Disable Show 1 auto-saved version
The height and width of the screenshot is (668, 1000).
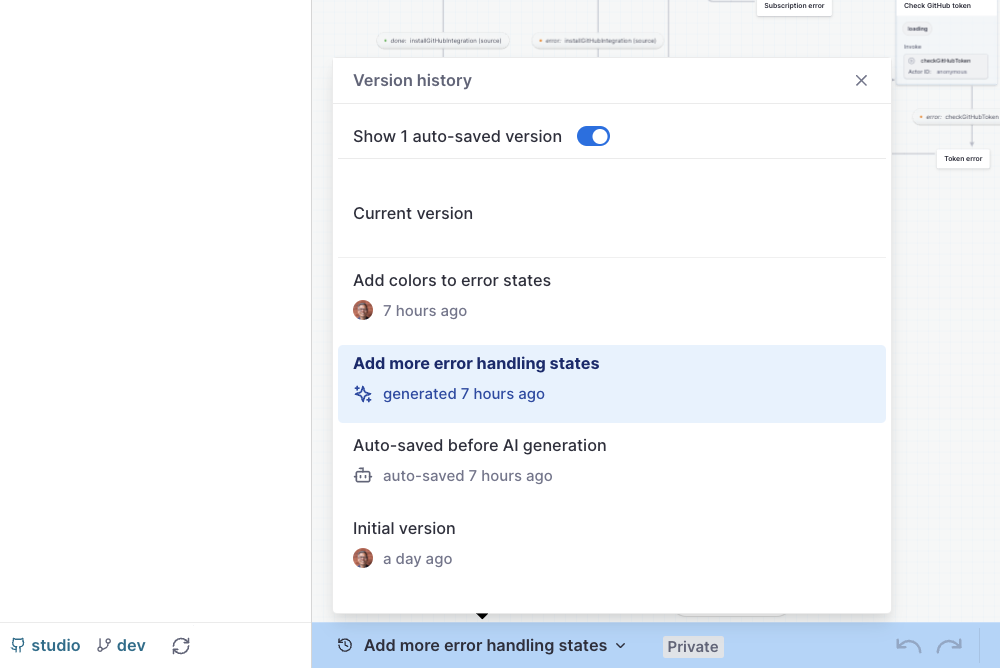click(x=593, y=135)
